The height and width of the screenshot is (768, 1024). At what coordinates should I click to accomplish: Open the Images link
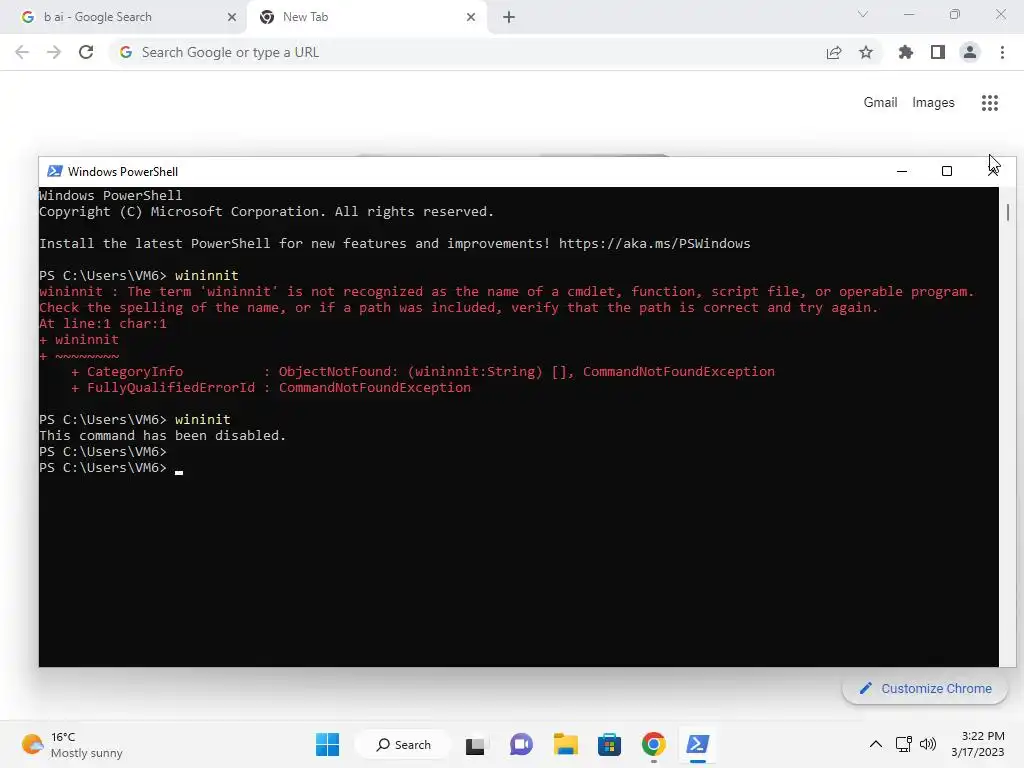pos(933,103)
